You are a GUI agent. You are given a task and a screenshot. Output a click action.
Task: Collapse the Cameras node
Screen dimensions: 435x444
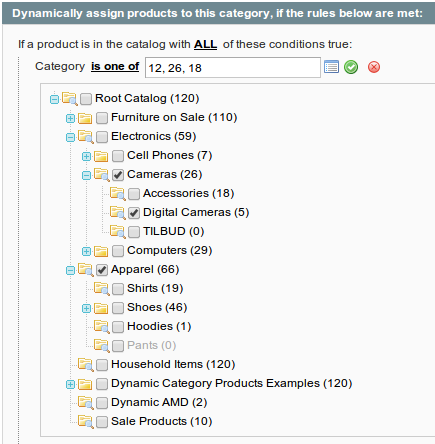tap(86, 175)
